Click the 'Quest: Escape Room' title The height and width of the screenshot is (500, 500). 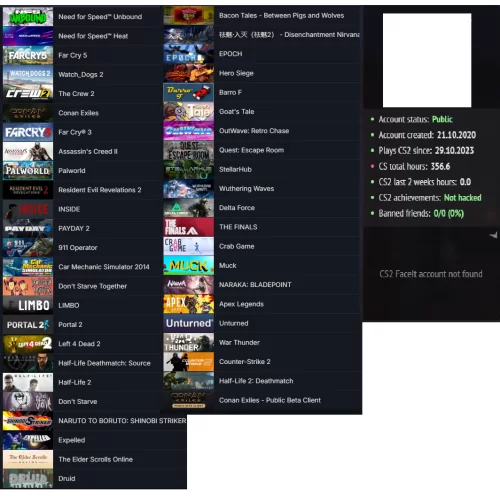pos(251,150)
